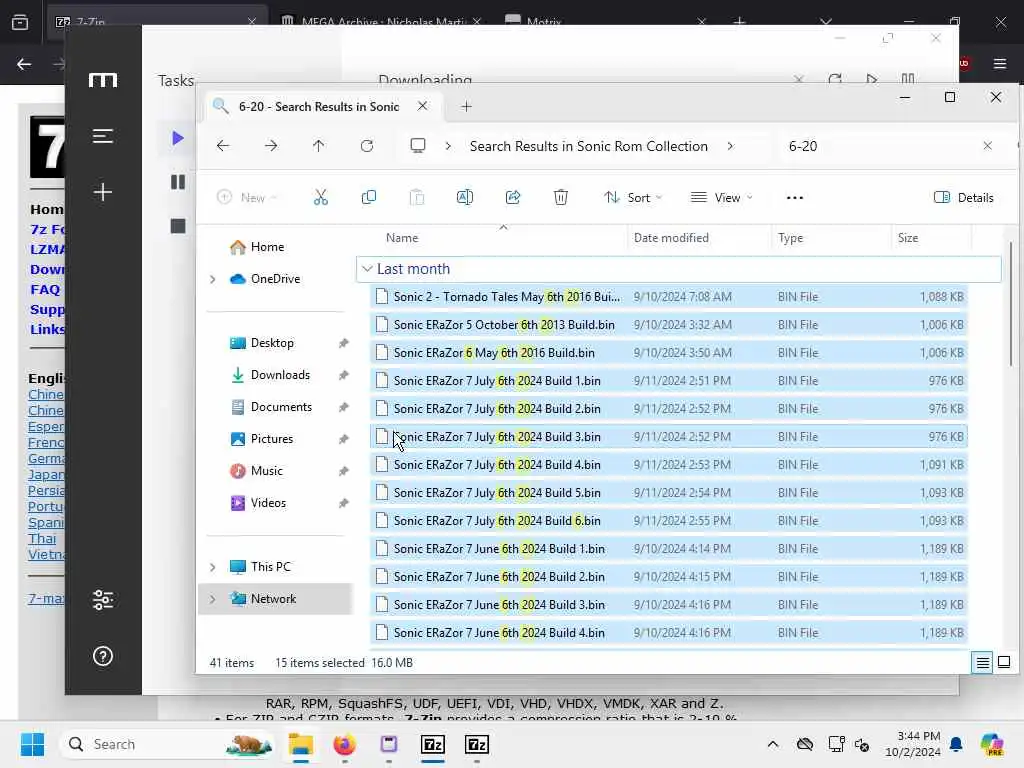This screenshot has width=1024, height=768.
Task: Add a new Explorer tab
Action: [466, 106]
